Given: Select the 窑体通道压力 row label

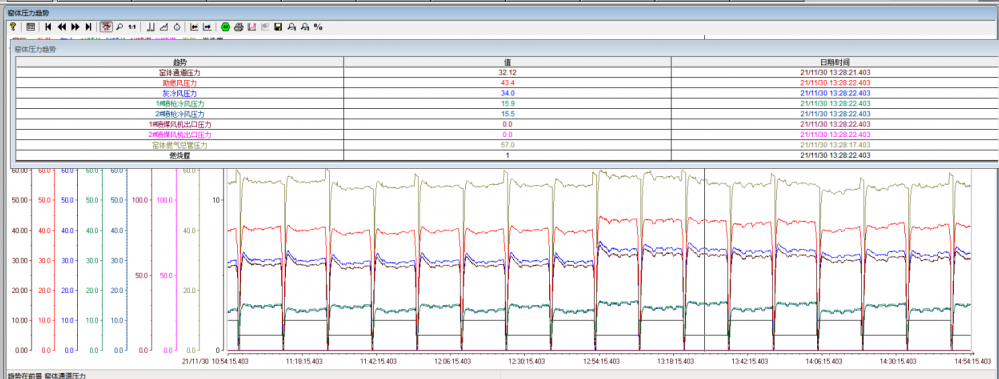Looking at the screenshot, I should (180, 73).
